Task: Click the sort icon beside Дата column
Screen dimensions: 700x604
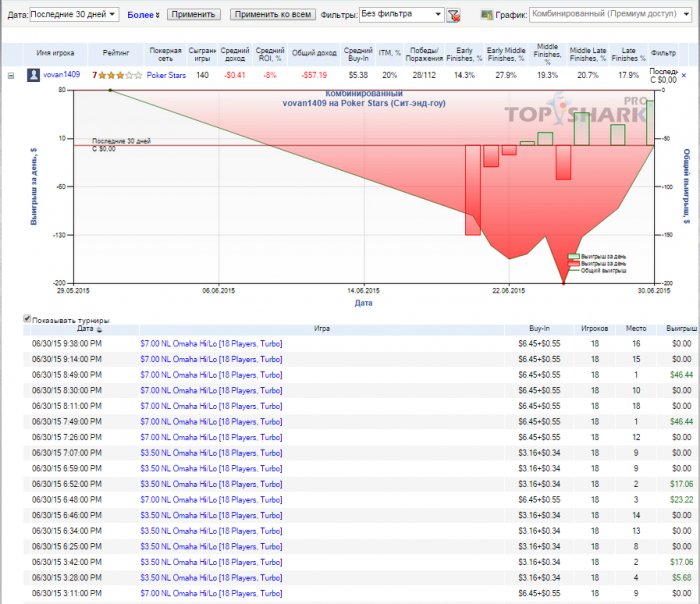Action: point(99,329)
